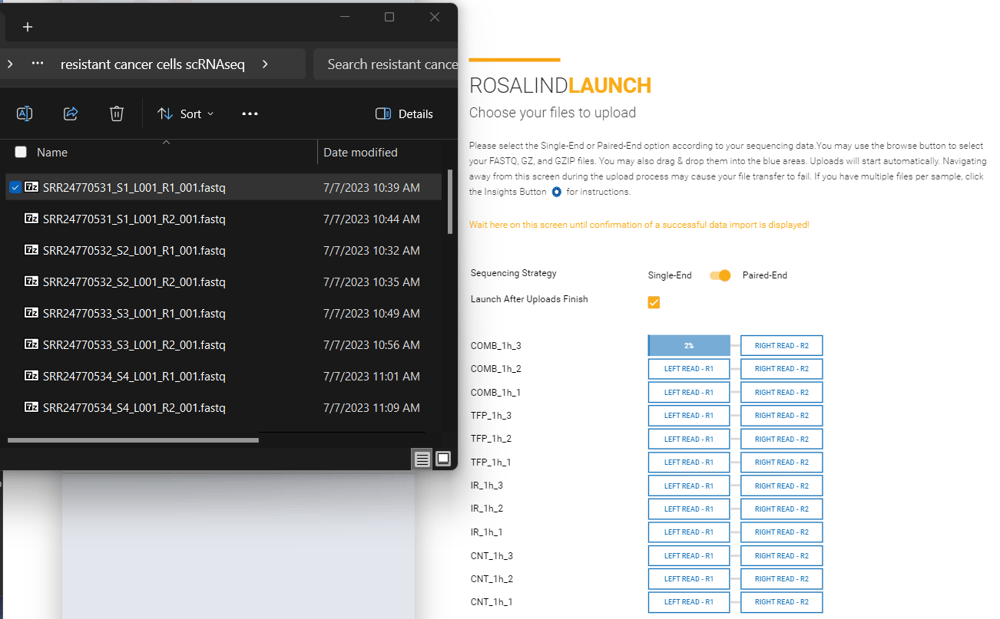Click RIGHT READ - R2 for TFP_1h_1
Image resolution: width=1000 pixels, height=619 pixels.
tap(781, 462)
